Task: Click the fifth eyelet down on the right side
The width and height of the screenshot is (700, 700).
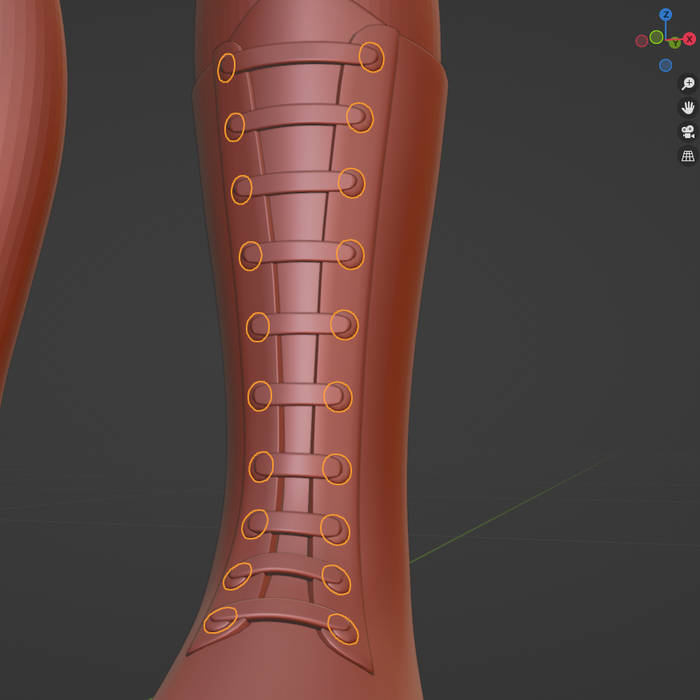Action: 343,325
